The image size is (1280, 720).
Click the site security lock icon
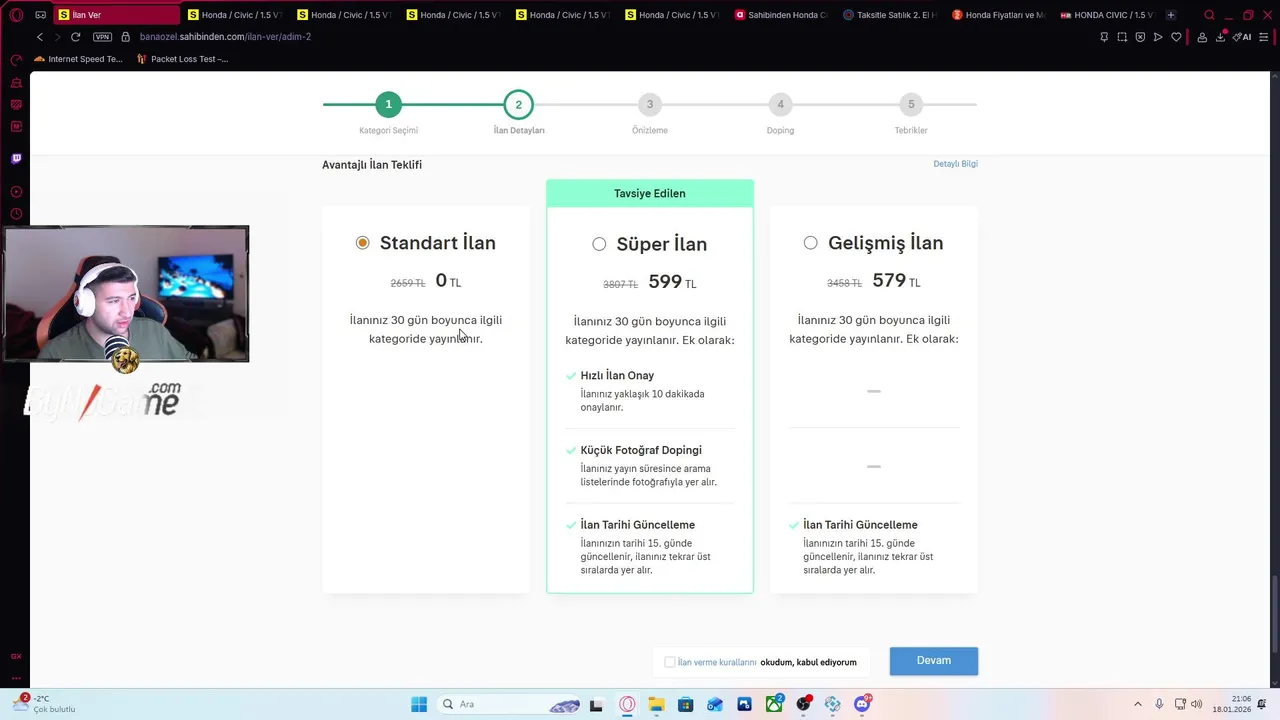(x=125, y=37)
